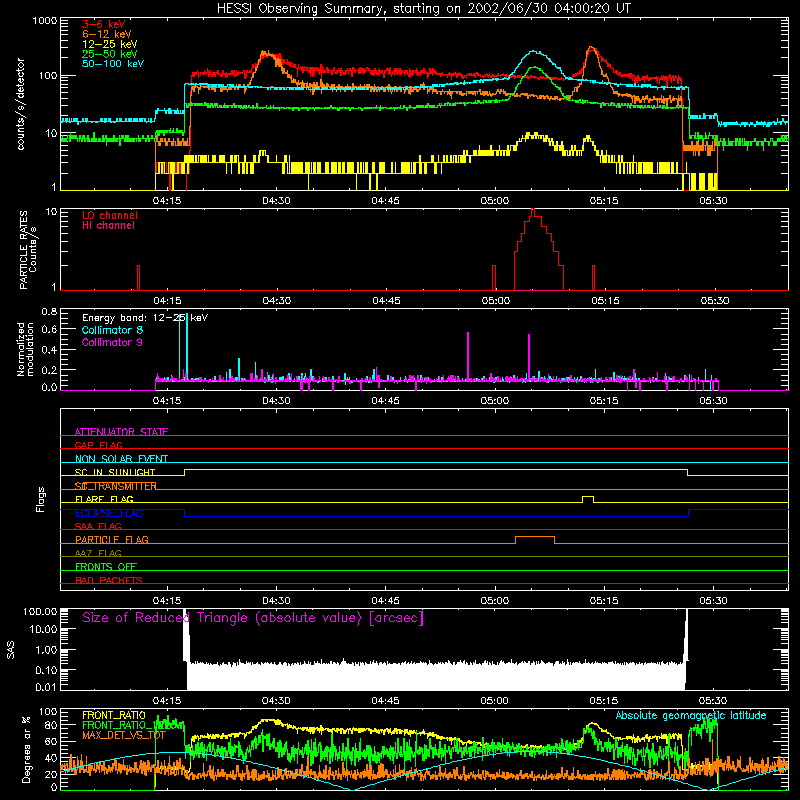This screenshot has height=800, width=800.
Task: Click the Degrees or % axis label
Action: tap(26, 749)
